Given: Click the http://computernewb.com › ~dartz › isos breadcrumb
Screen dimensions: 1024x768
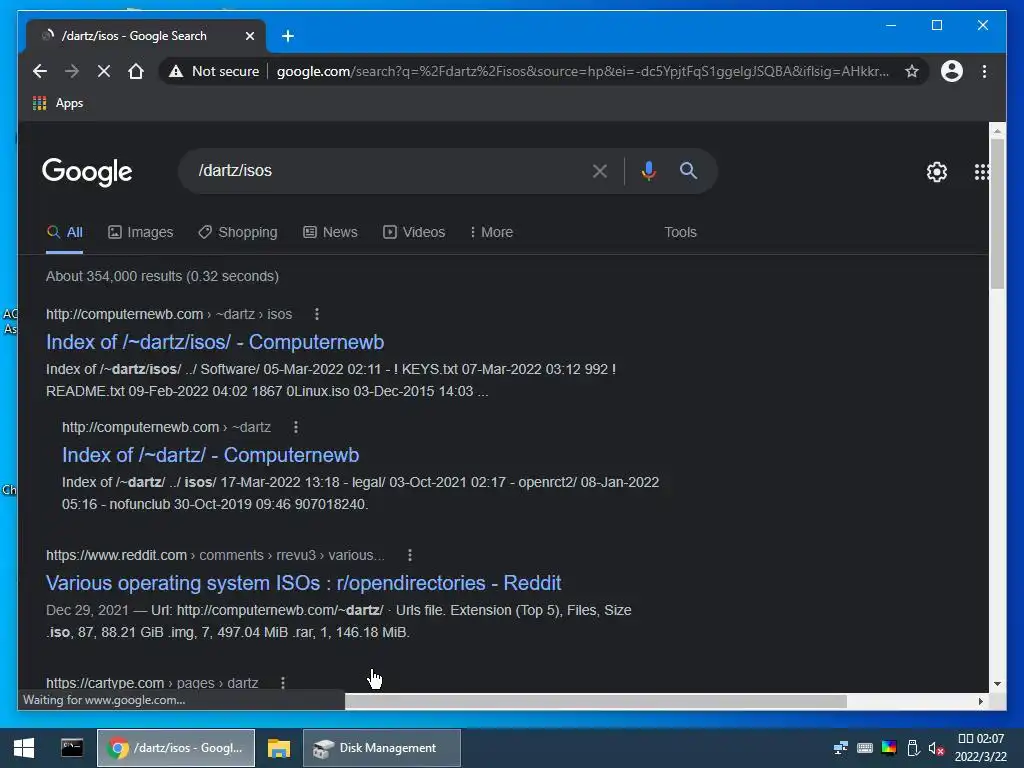Looking at the screenshot, I should point(168,314).
